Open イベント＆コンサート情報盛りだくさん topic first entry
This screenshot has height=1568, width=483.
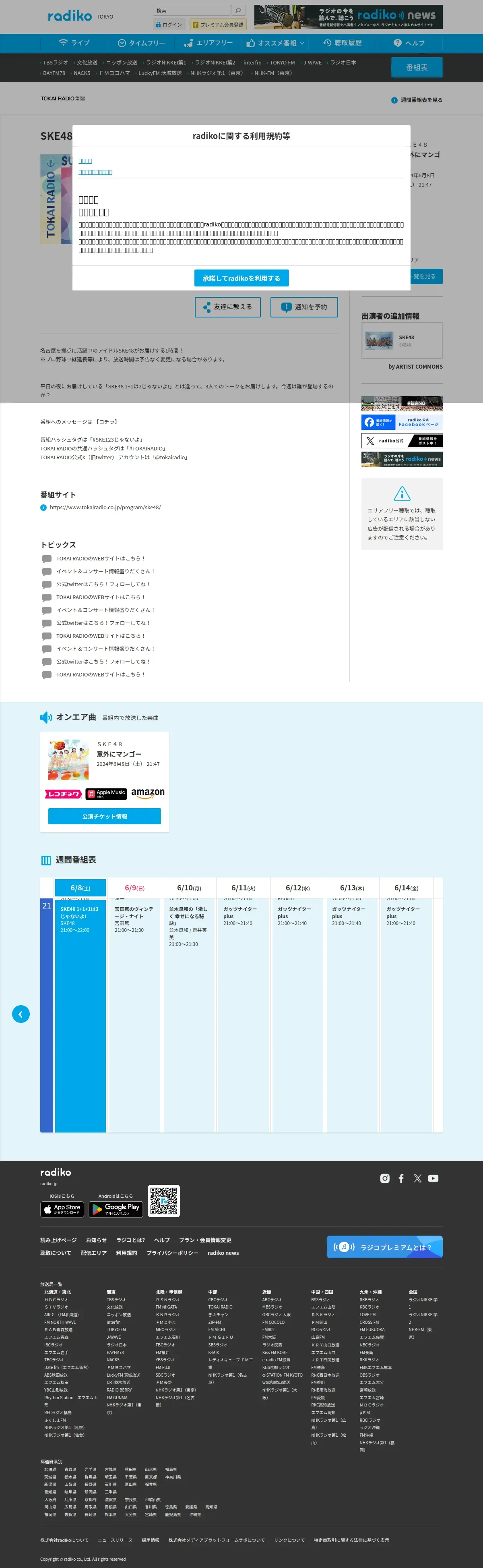(106, 571)
